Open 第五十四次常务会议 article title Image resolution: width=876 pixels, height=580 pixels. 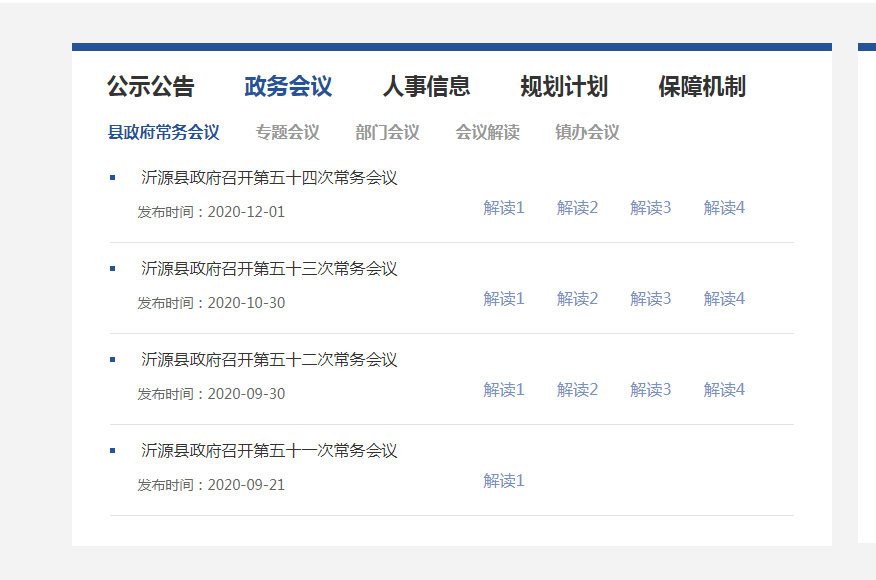(269, 178)
